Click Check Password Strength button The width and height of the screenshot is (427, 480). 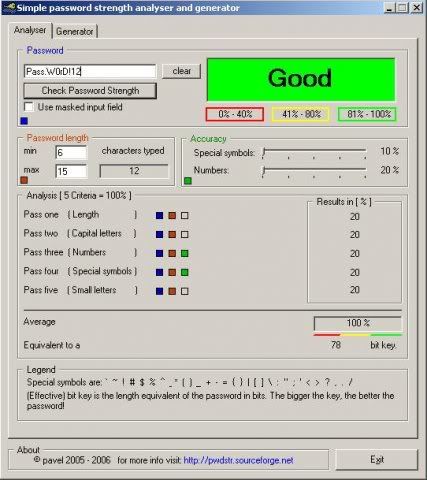(90, 91)
